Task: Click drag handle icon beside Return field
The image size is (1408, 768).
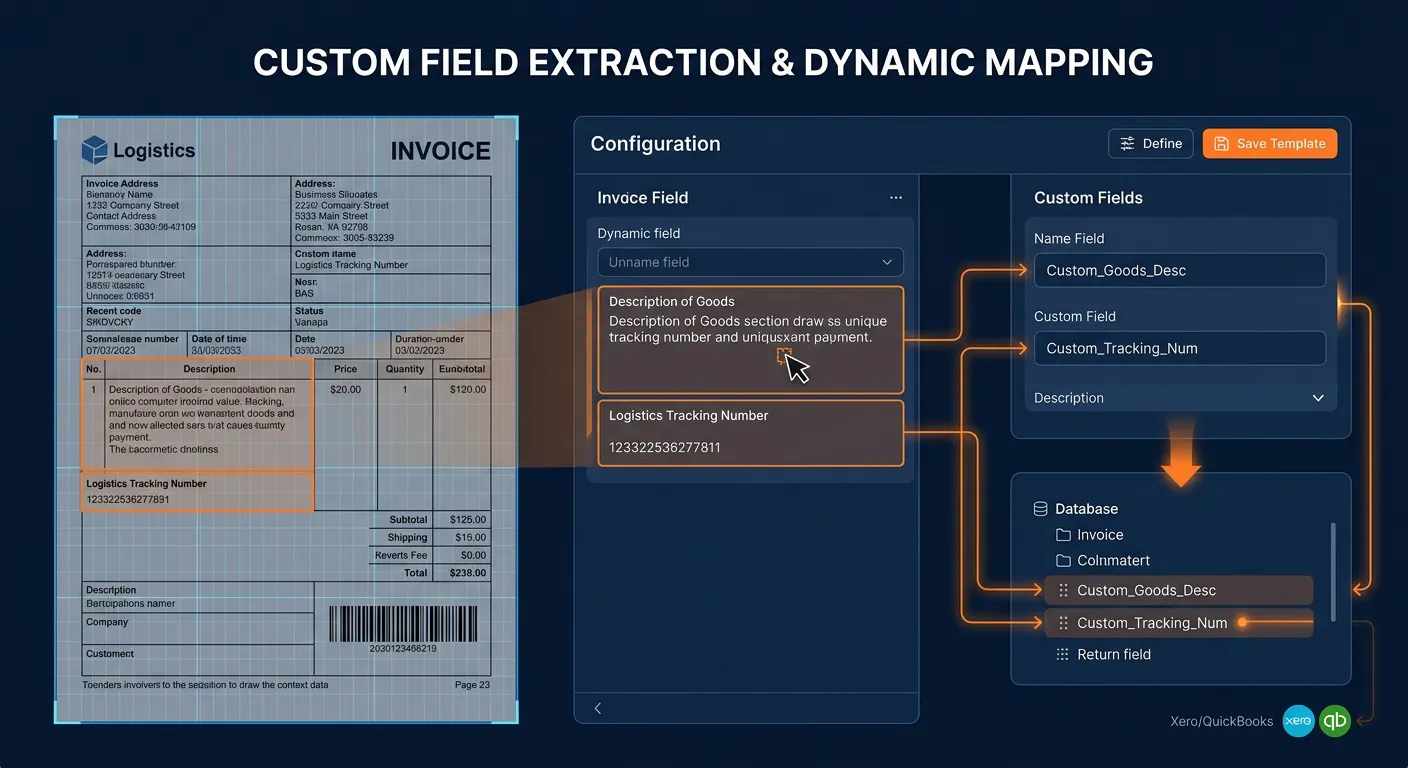Action: (1063, 654)
